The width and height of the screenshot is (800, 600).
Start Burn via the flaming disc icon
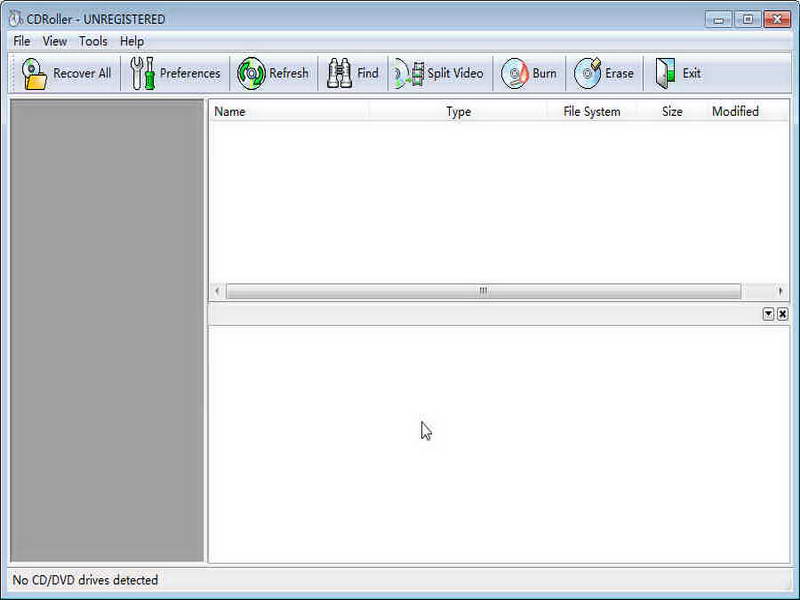click(x=514, y=73)
